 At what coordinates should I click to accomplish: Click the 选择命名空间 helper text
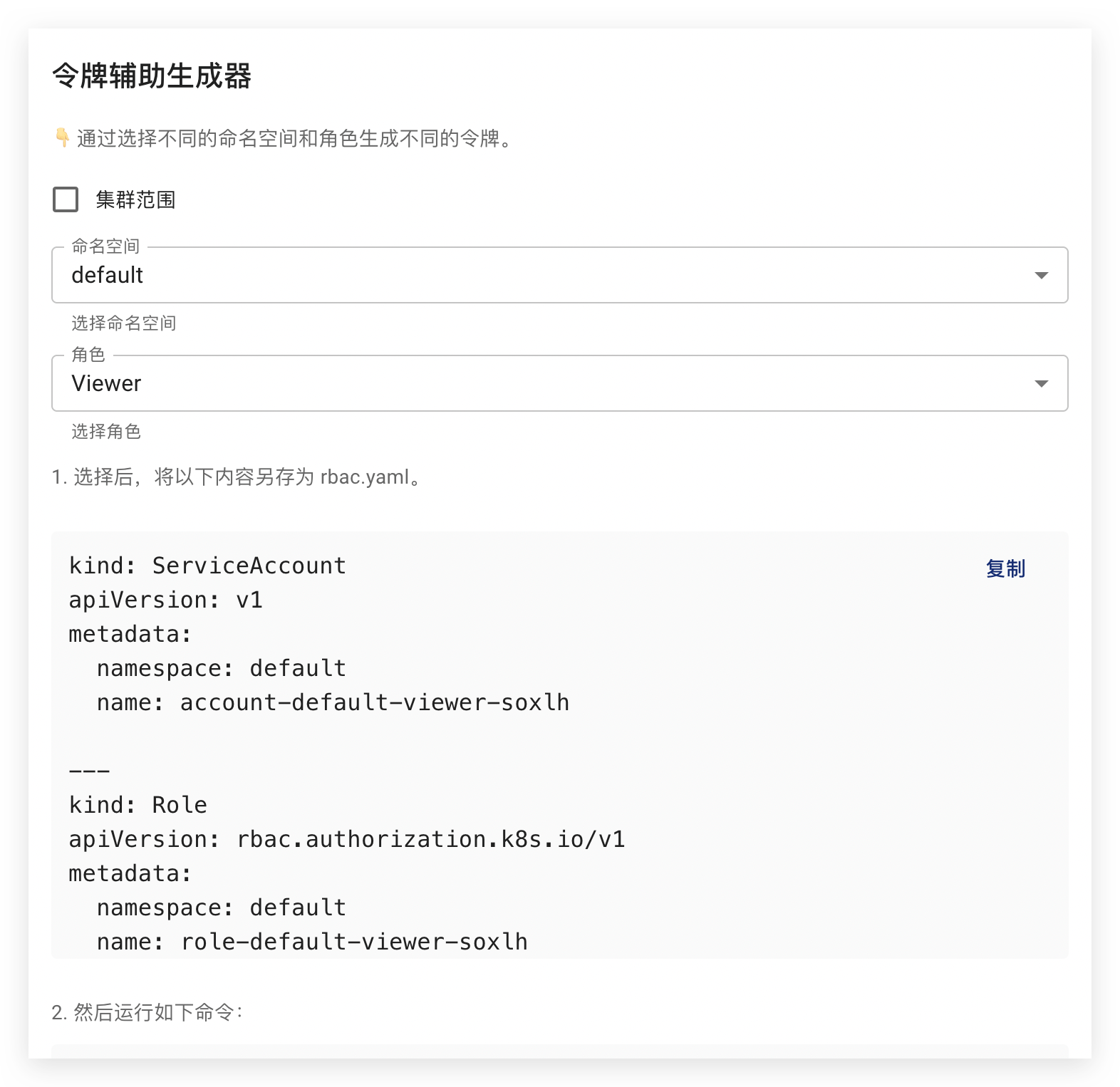pos(124,323)
